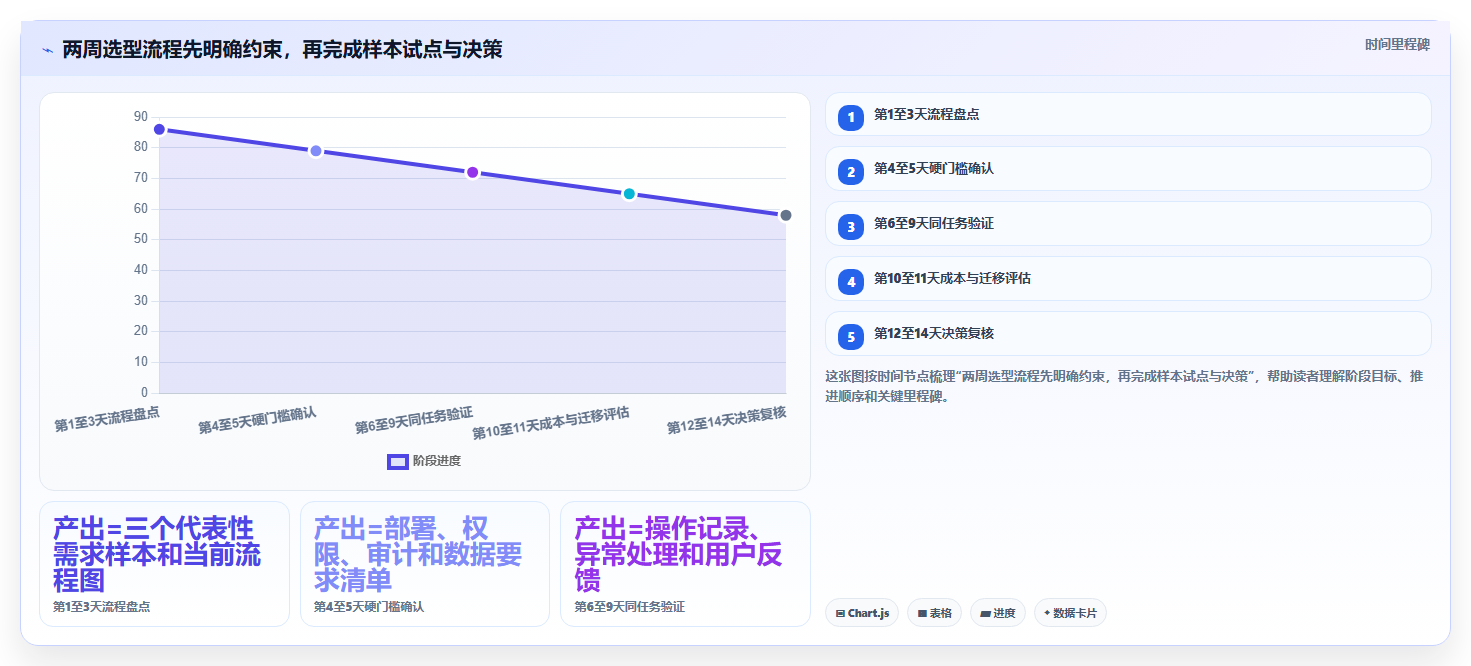Screen dimensions: 1471x666
Task: Select the 第10至11天成本与迁移评估 timeline row
Action: [1128, 279]
